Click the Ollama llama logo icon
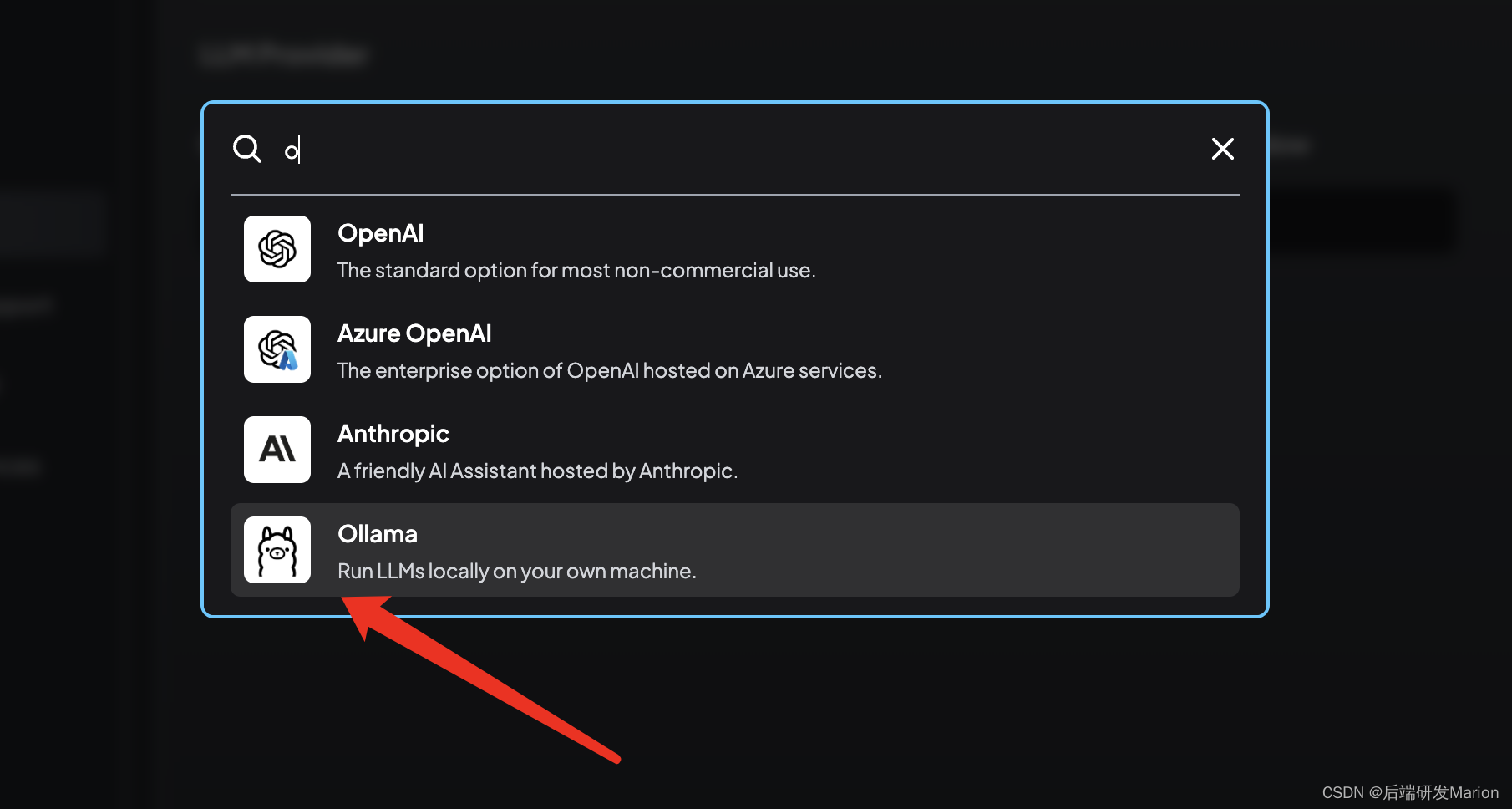Image resolution: width=1512 pixels, height=809 pixels. tap(277, 550)
